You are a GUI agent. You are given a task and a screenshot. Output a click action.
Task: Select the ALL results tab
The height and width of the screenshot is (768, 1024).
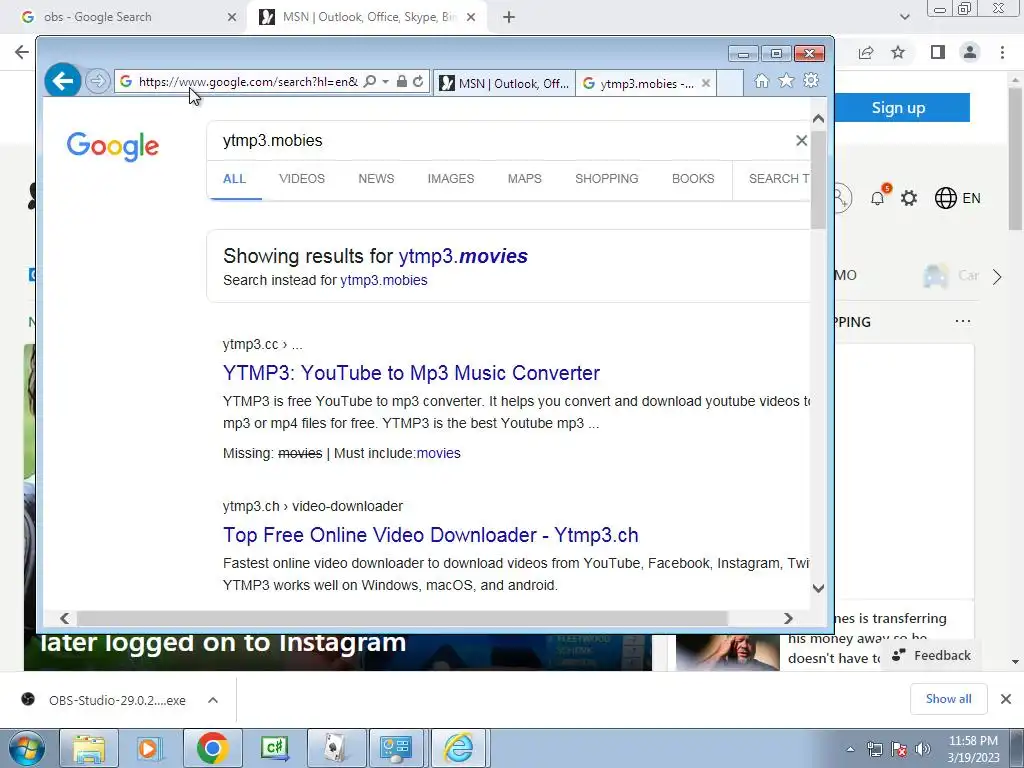(x=234, y=179)
